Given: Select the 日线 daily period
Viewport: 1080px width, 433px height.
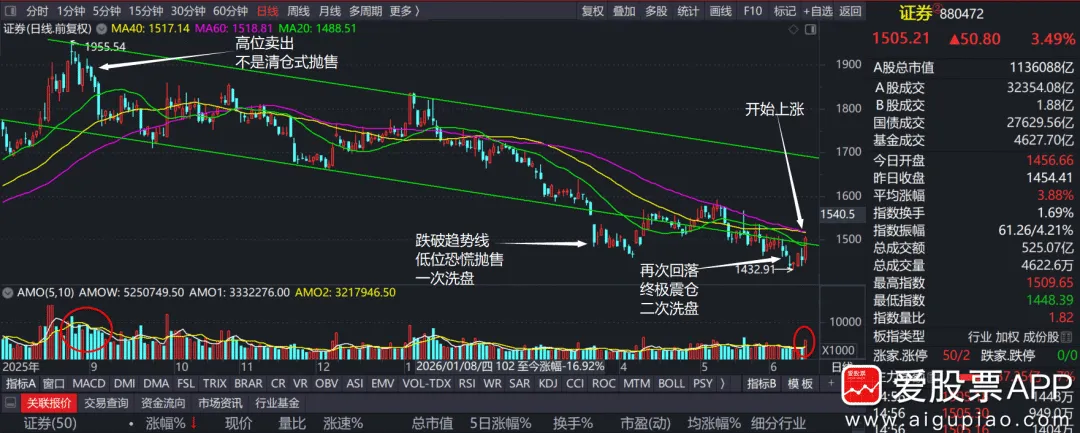Looking at the screenshot, I should click(x=267, y=11).
